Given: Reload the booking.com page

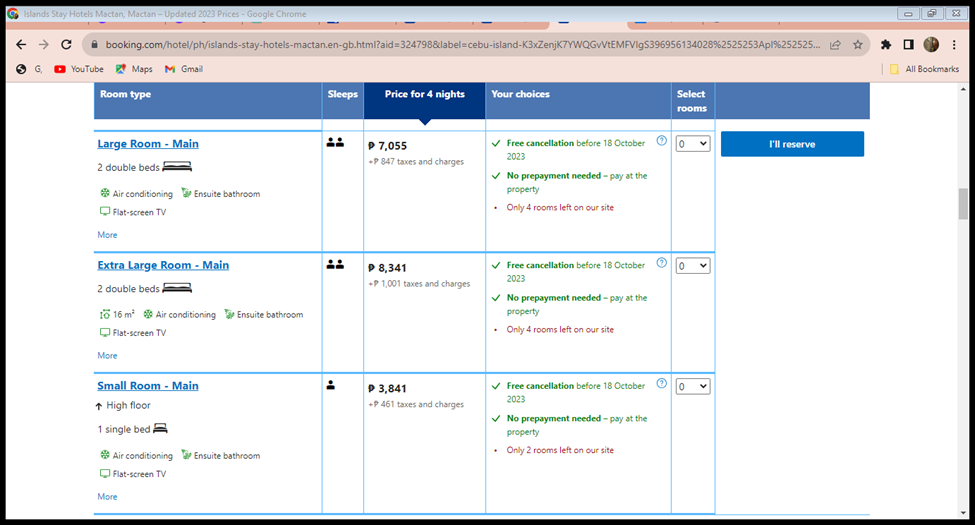Looking at the screenshot, I should 66,45.
